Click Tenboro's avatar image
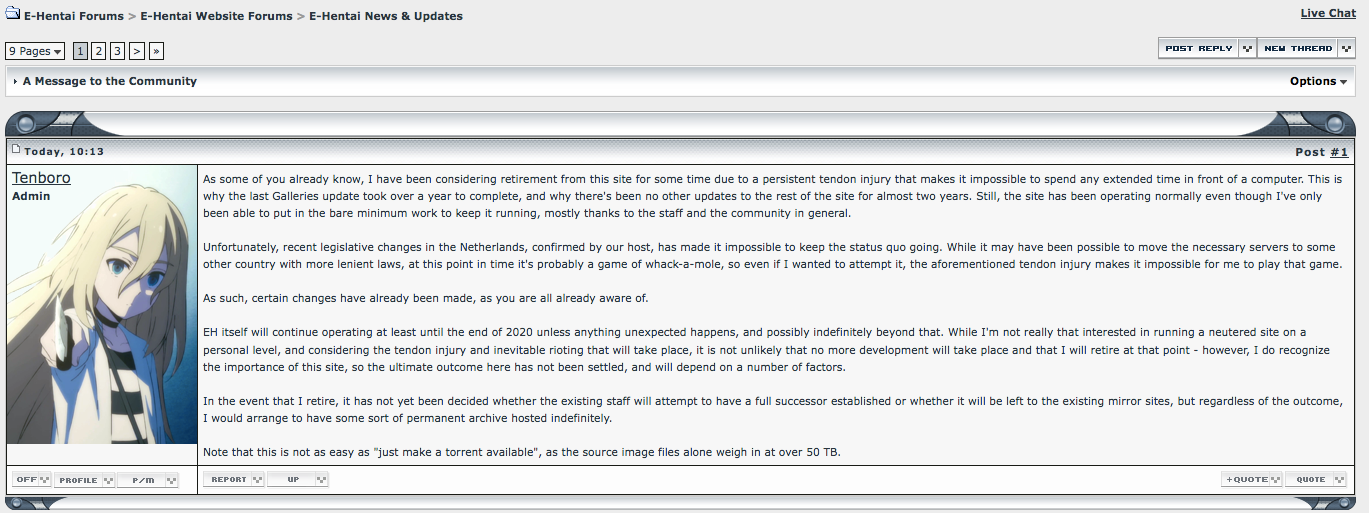The width and height of the screenshot is (1369, 513). click(x=102, y=305)
